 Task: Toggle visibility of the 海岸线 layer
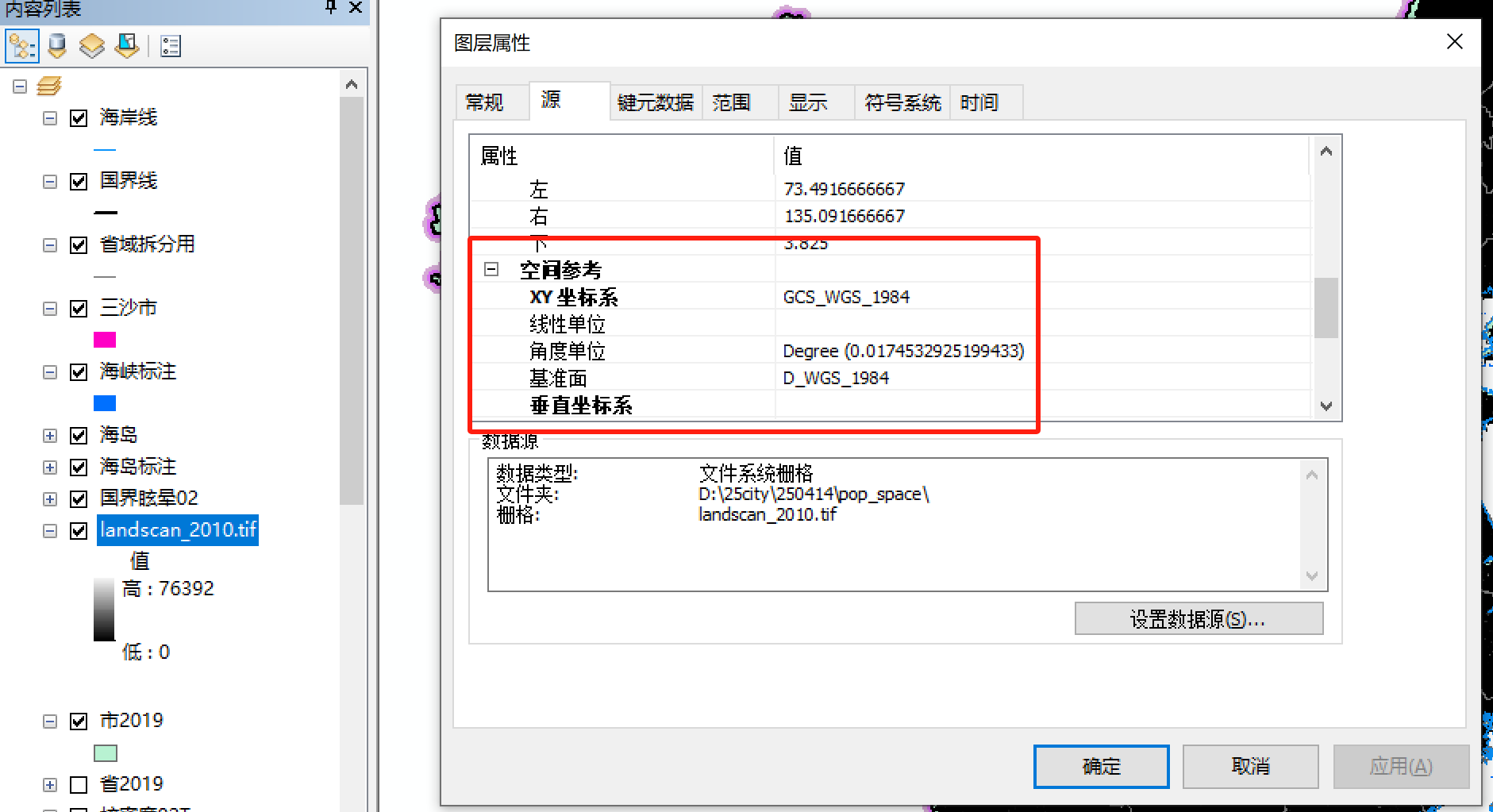point(79,117)
